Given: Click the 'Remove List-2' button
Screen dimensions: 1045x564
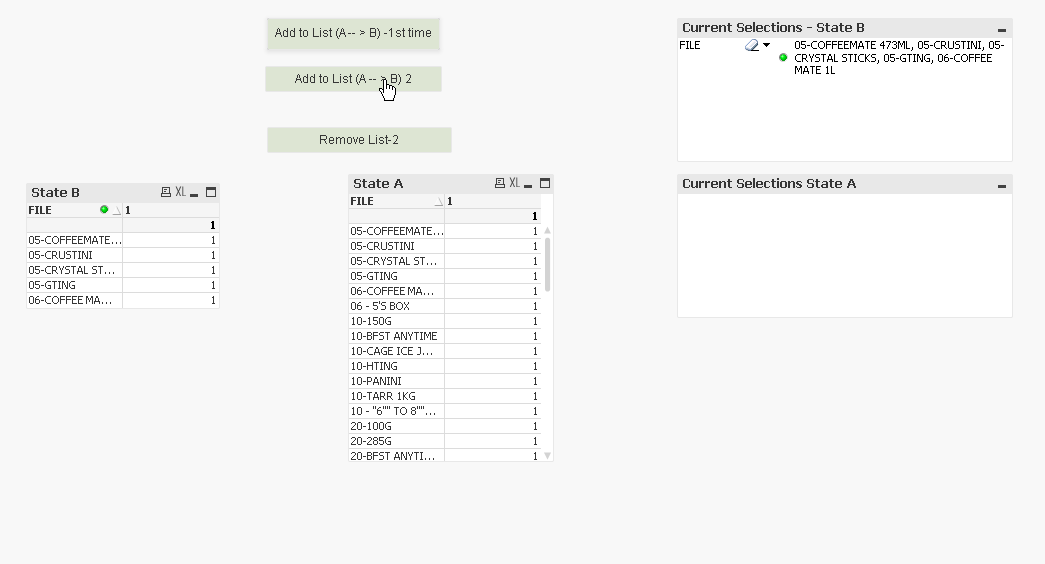Looking at the screenshot, I should [x=359, y=140].
